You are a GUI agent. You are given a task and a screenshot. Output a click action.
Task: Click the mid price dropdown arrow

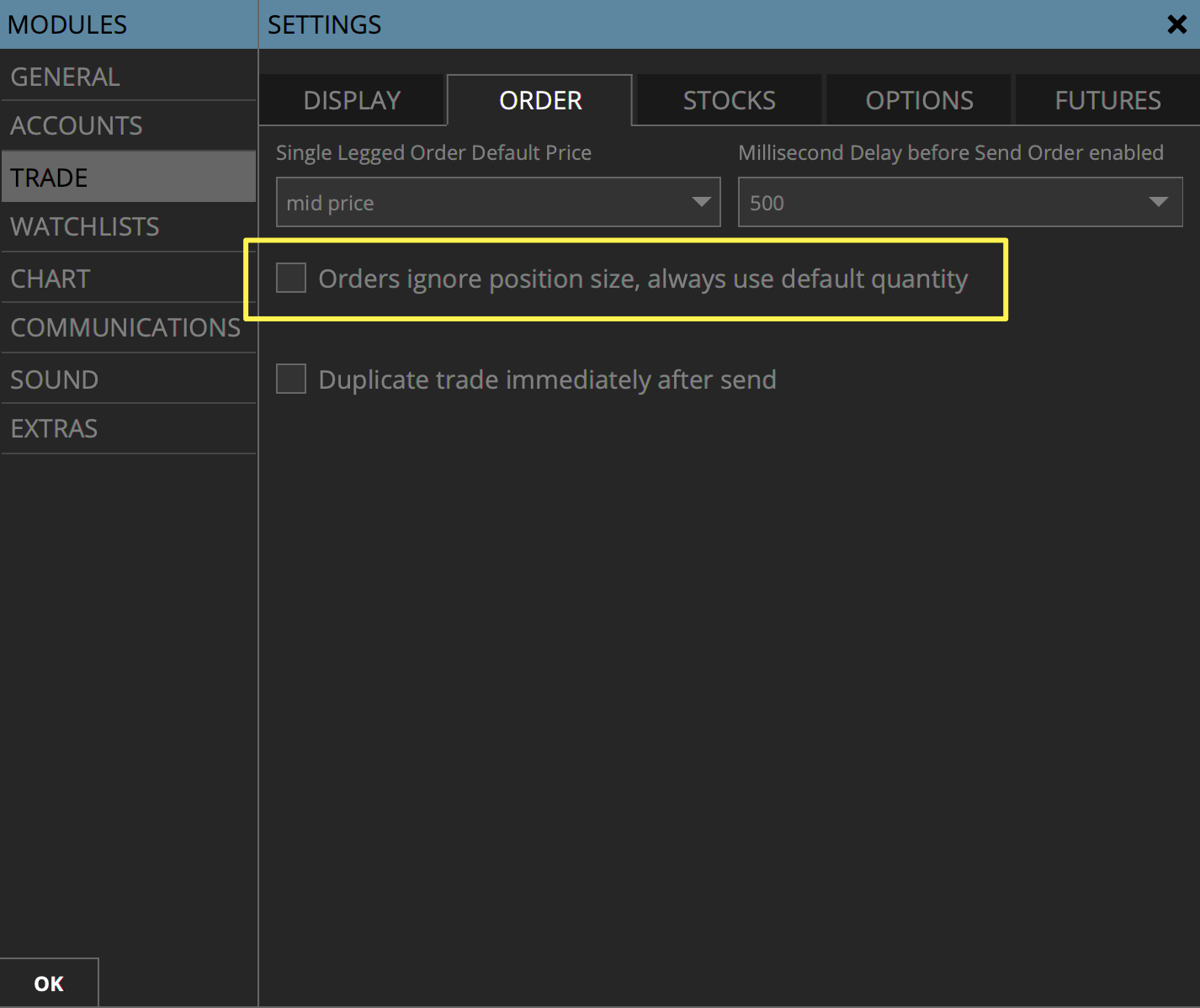pos(701,202)
